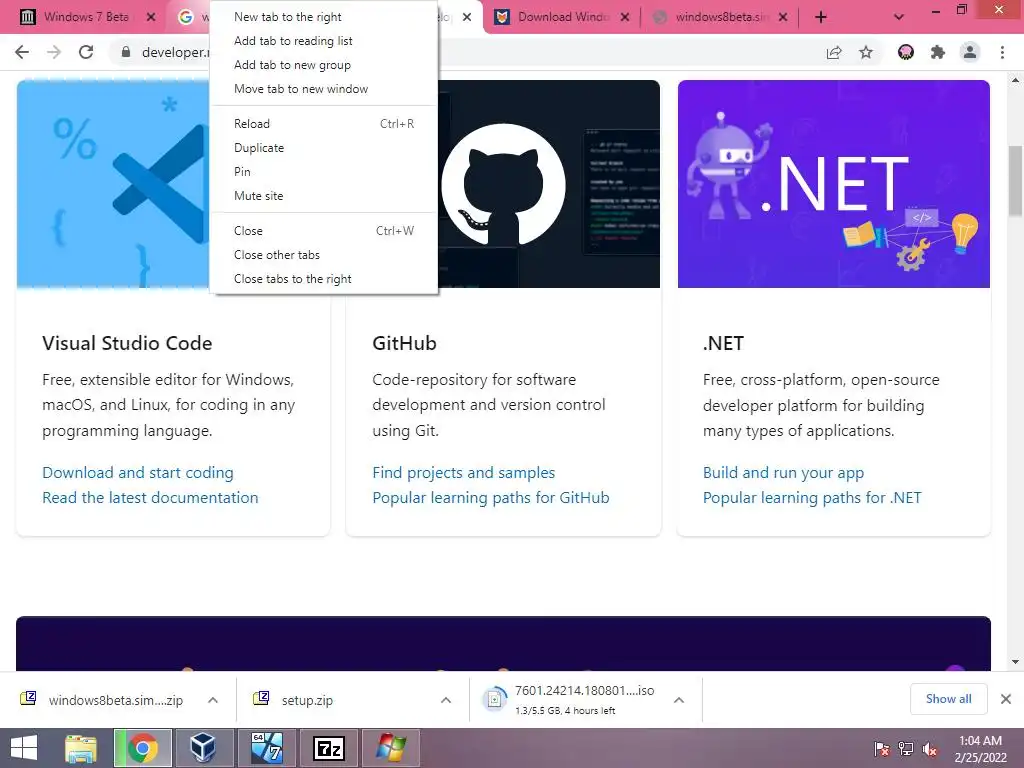Screen dimensions: 1024x768
Task: Expand options for setup.zip download
Action: tap(446, 699)
